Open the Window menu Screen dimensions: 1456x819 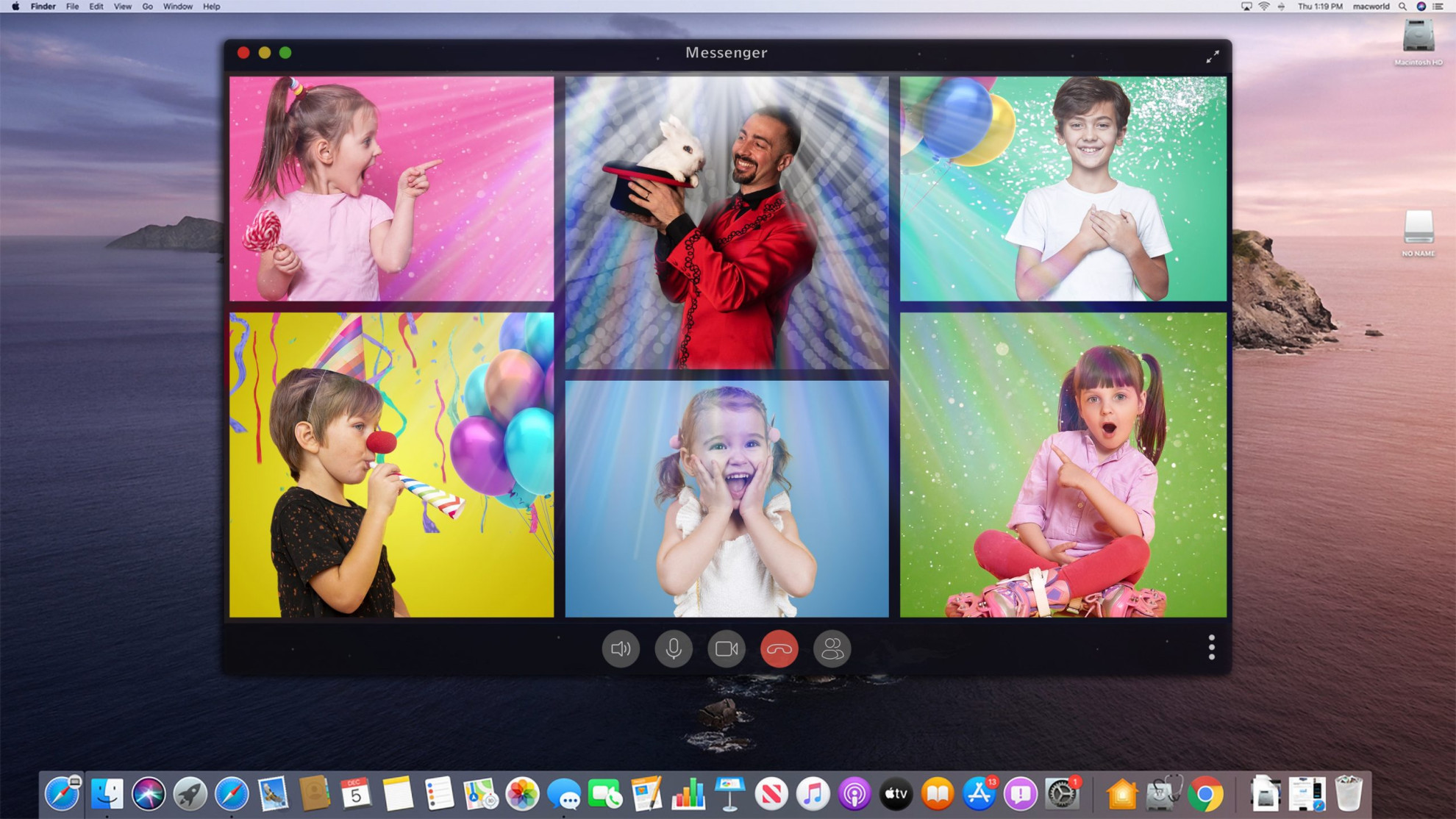(x=178, y=7)
